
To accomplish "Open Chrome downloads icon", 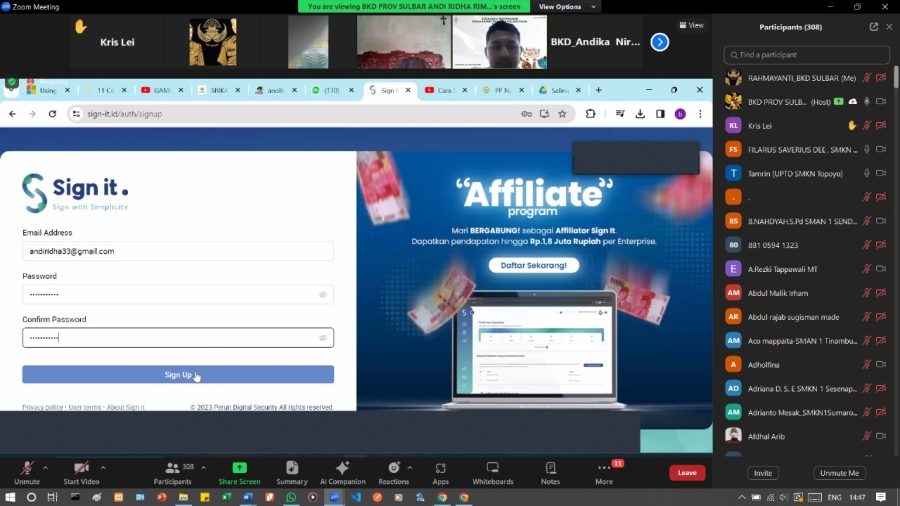I will point(640,114).
